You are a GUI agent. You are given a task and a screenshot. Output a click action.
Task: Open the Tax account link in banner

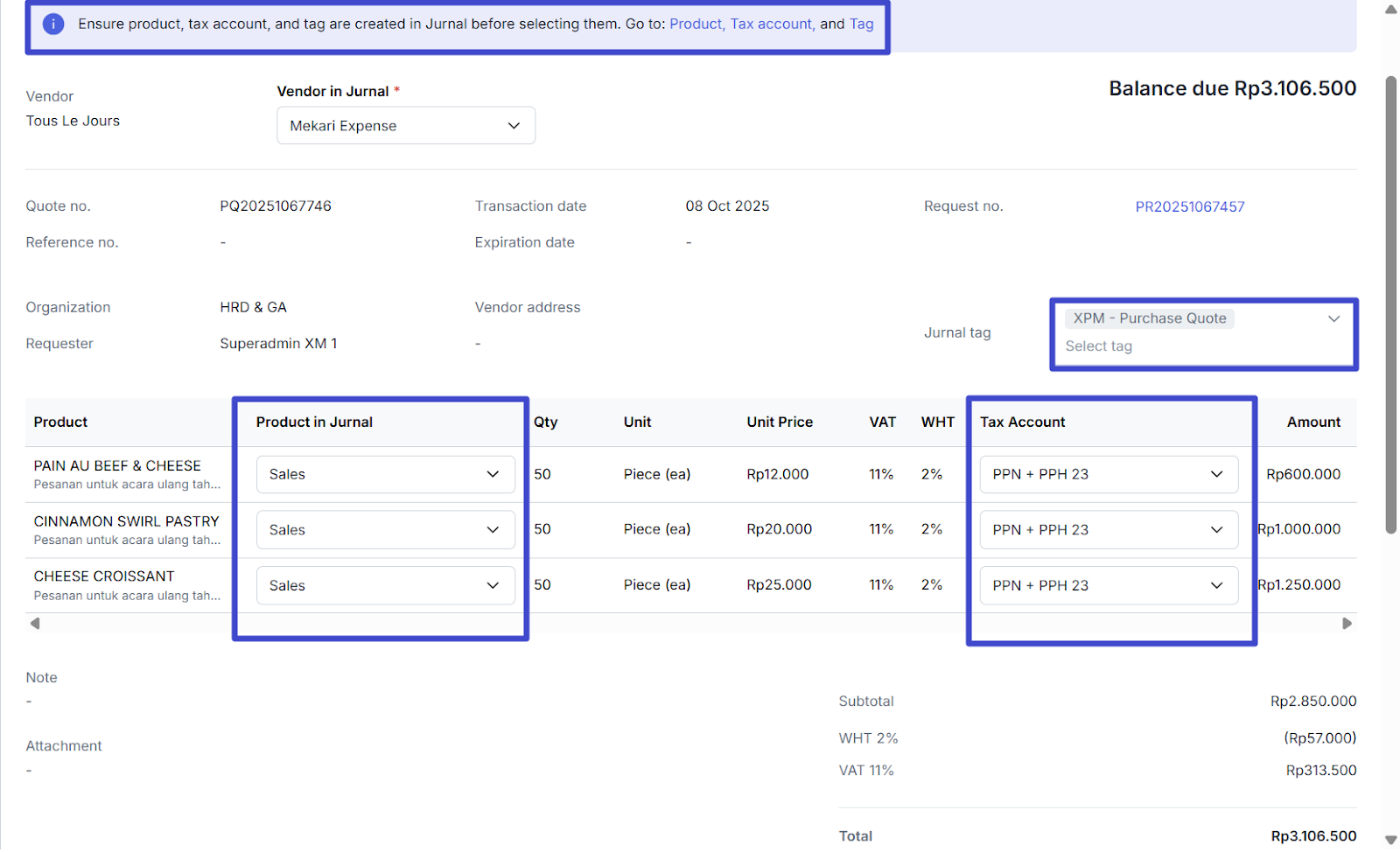click(772, 24)
